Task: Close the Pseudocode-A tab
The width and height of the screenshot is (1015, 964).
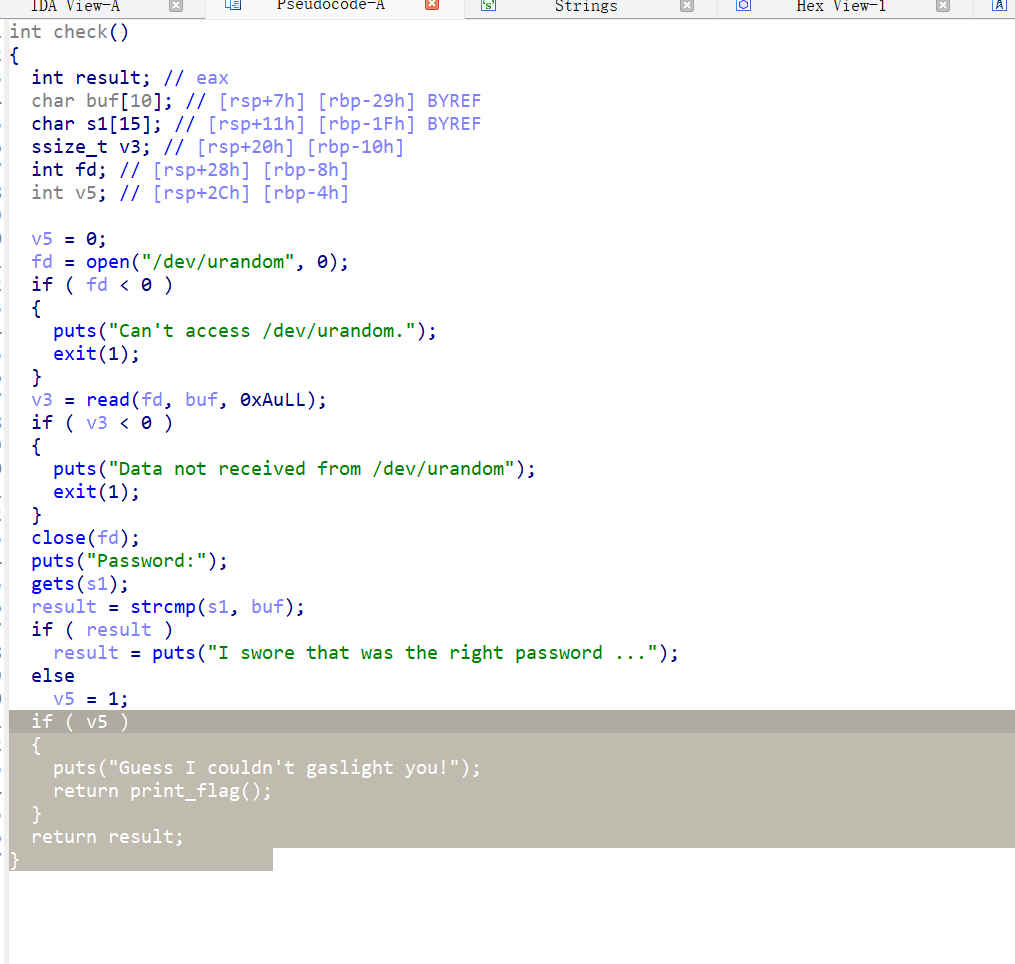Action: coord(430,7)
